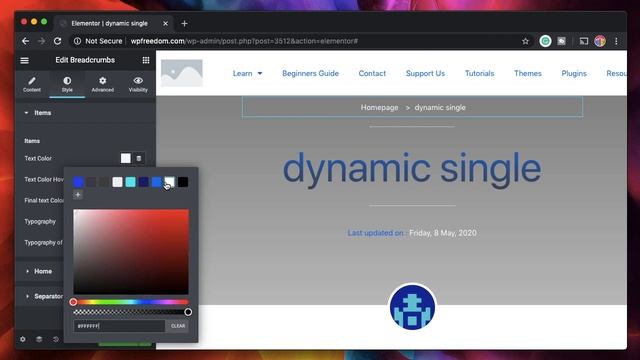Open a new browser tab

point(184,24)
